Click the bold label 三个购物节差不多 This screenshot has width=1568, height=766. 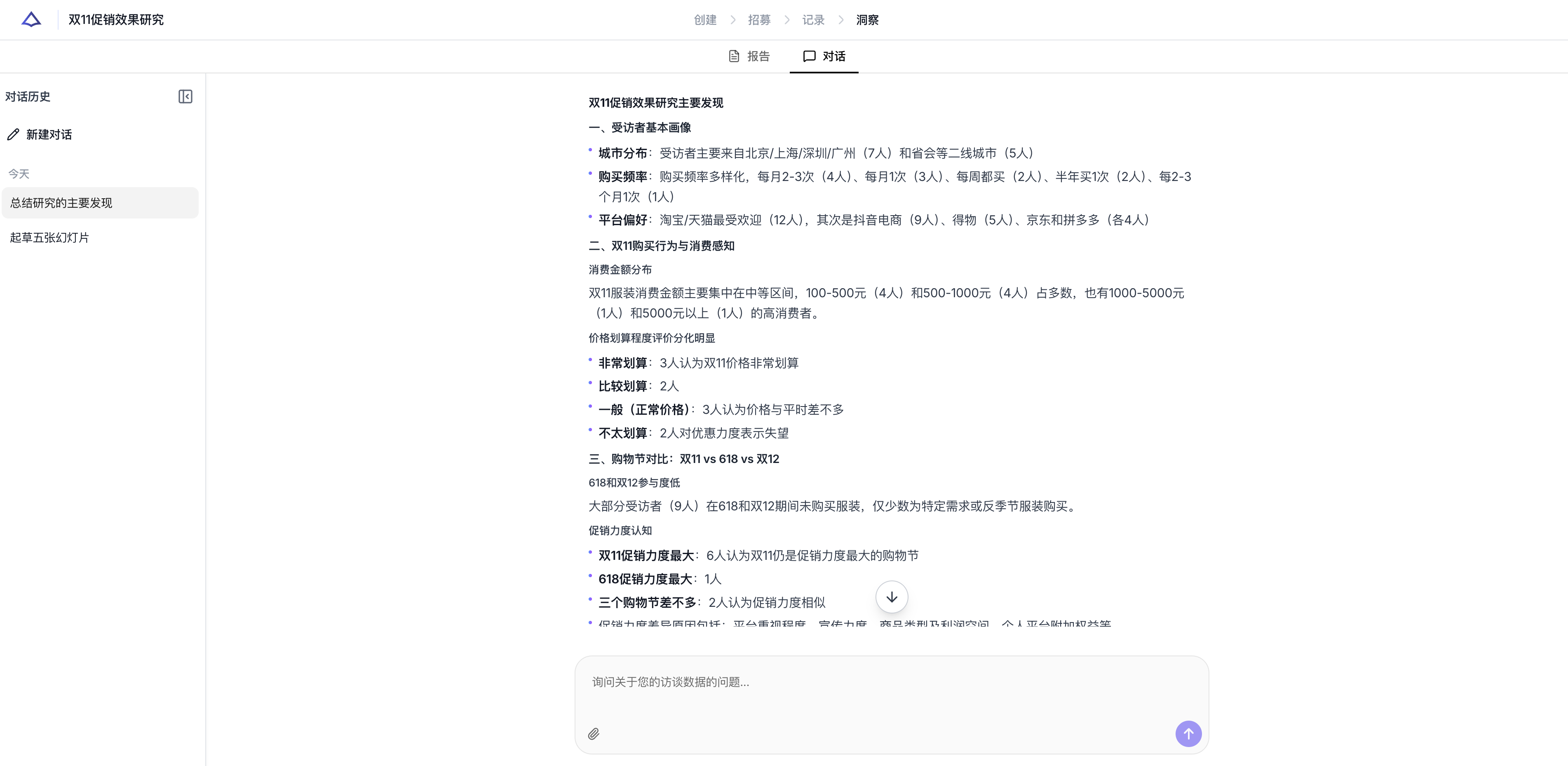click(647, 603)
